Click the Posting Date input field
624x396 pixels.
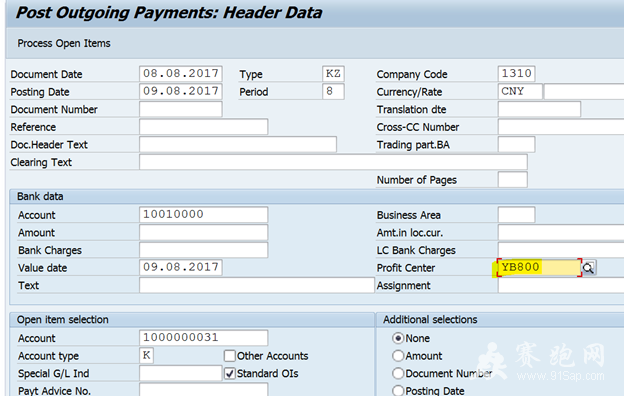tap(181, 92)
